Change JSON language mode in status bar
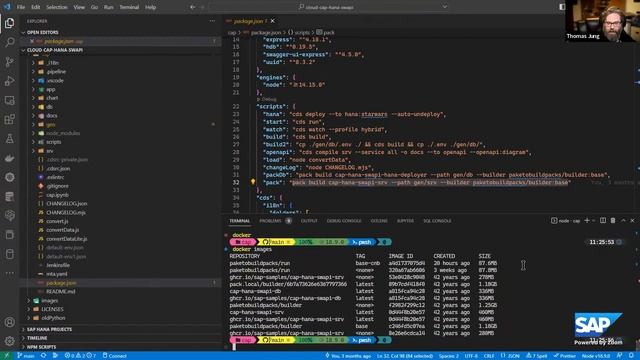This screenshot has width=640, height=360. click(x=510, y=356)
